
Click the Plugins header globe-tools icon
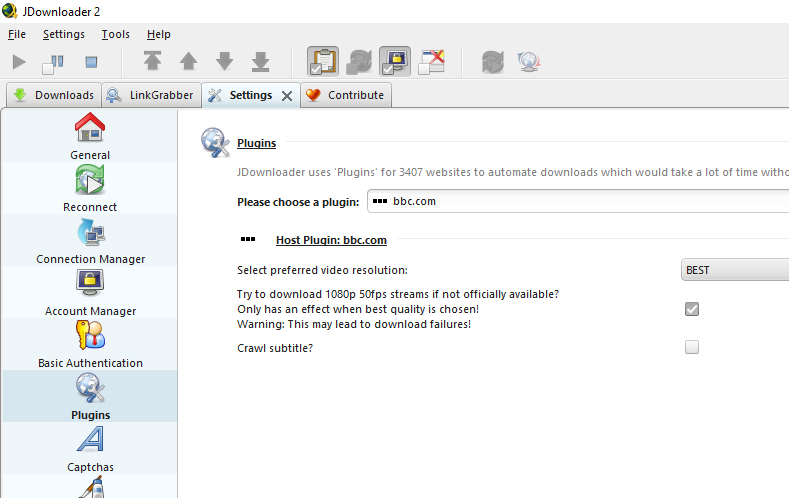click(x=215, y=142)
